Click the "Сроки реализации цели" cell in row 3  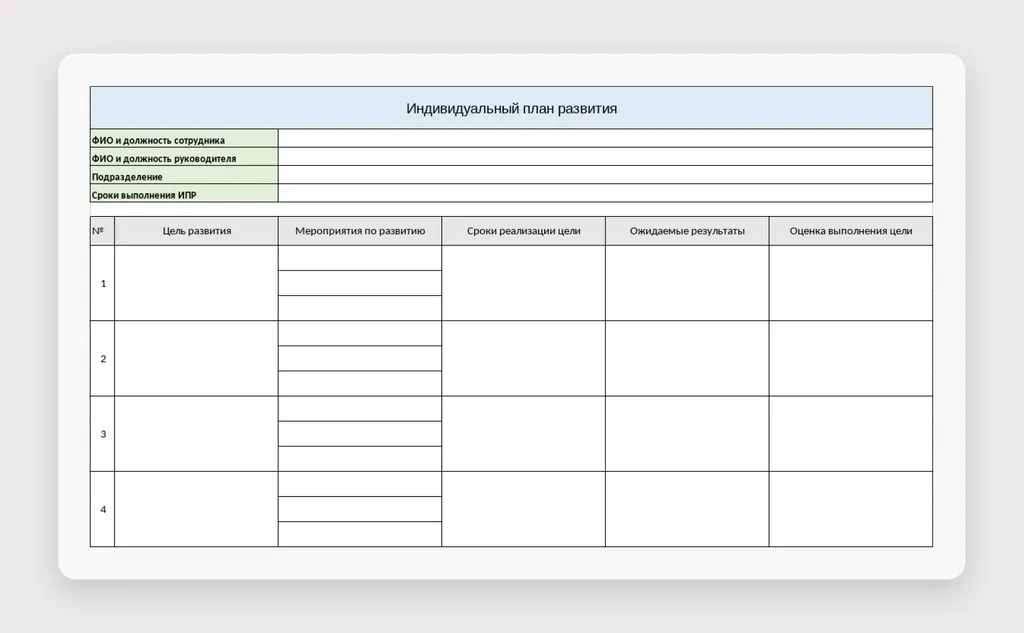click(524, 434)
